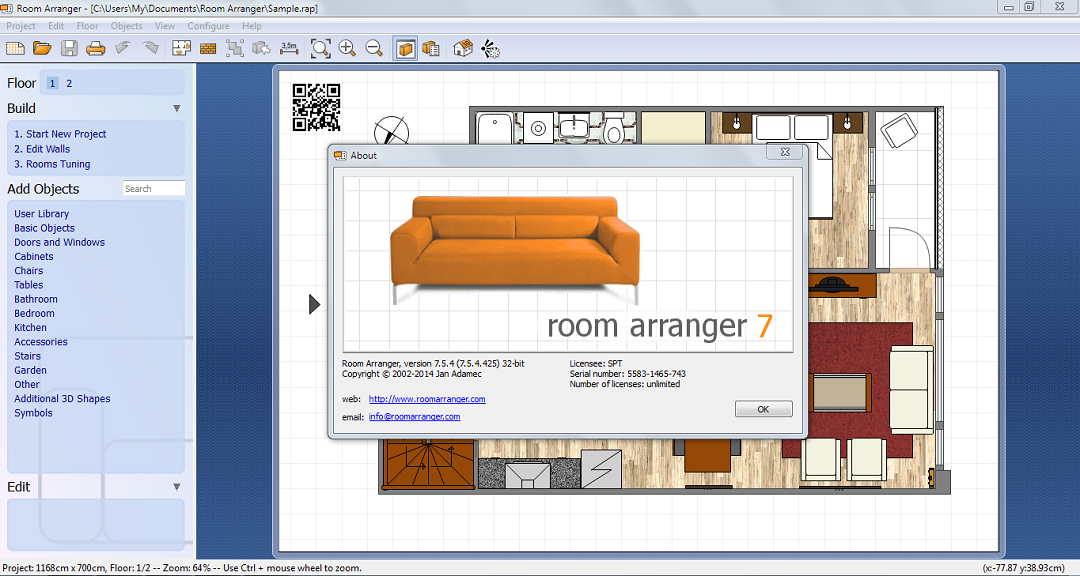The height and width of the screenshot is (576, 1080).
Task: Open the Configure menu
Action: click(209, 25)
